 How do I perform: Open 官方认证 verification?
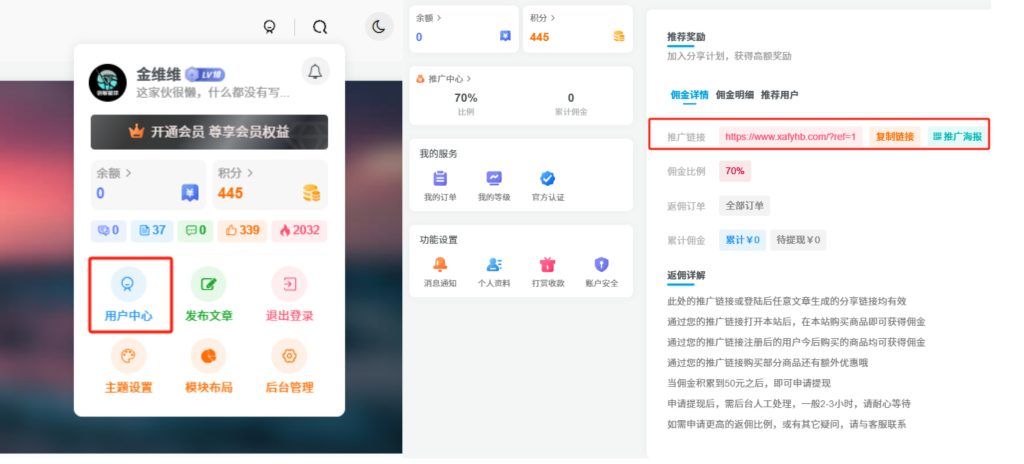[x=548, y=186]
